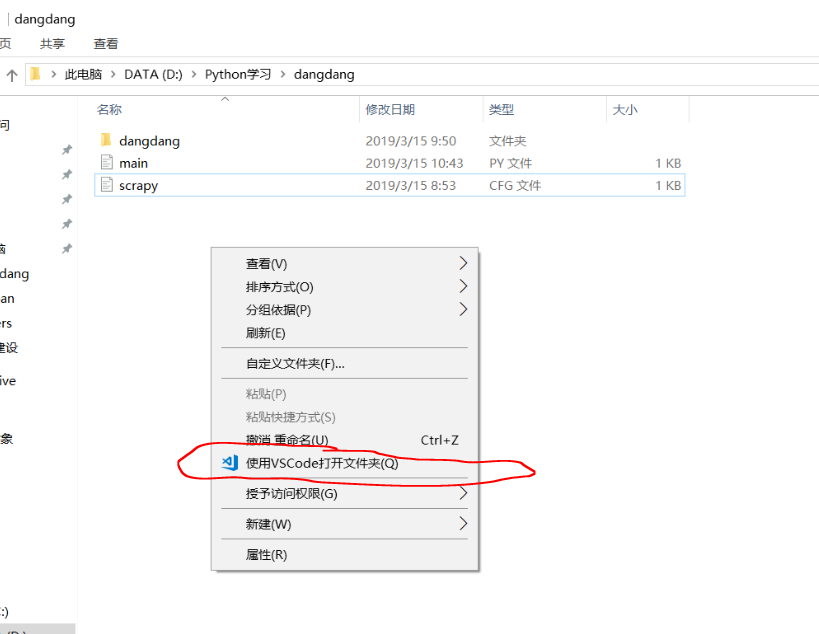Switch to the 共享 ribbon tab

[x=52, y=43]
